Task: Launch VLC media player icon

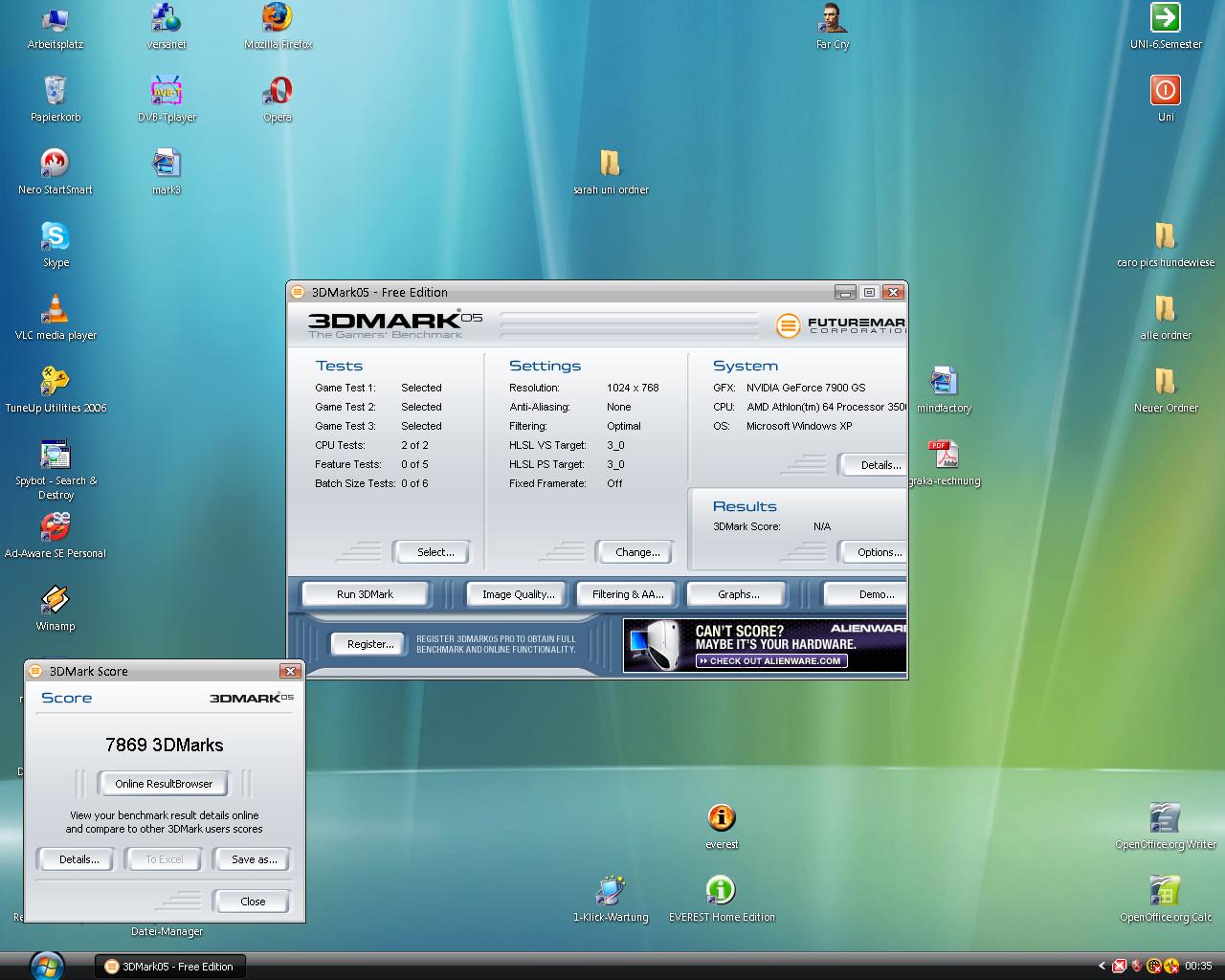Action: (x=56, y=319)
